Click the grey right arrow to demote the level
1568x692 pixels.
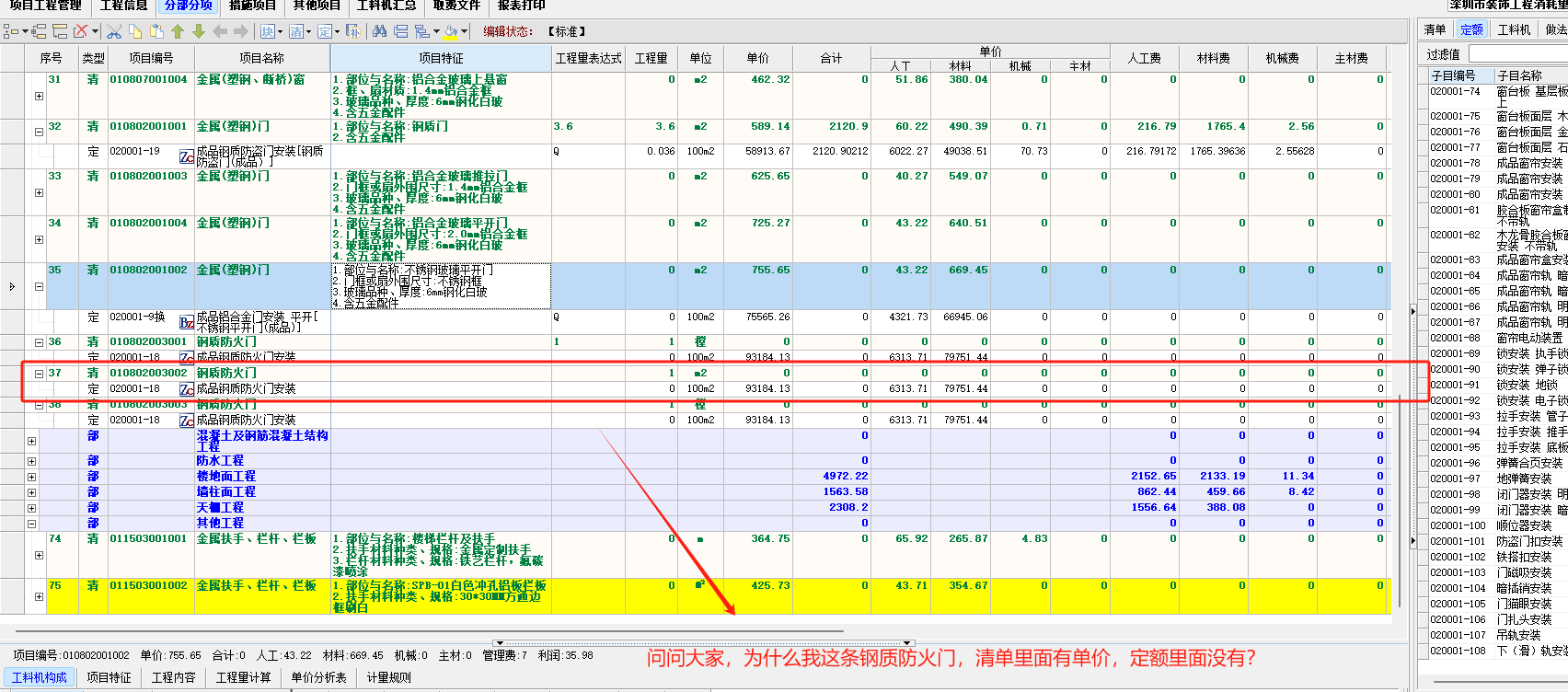click(x=240, y=31)
